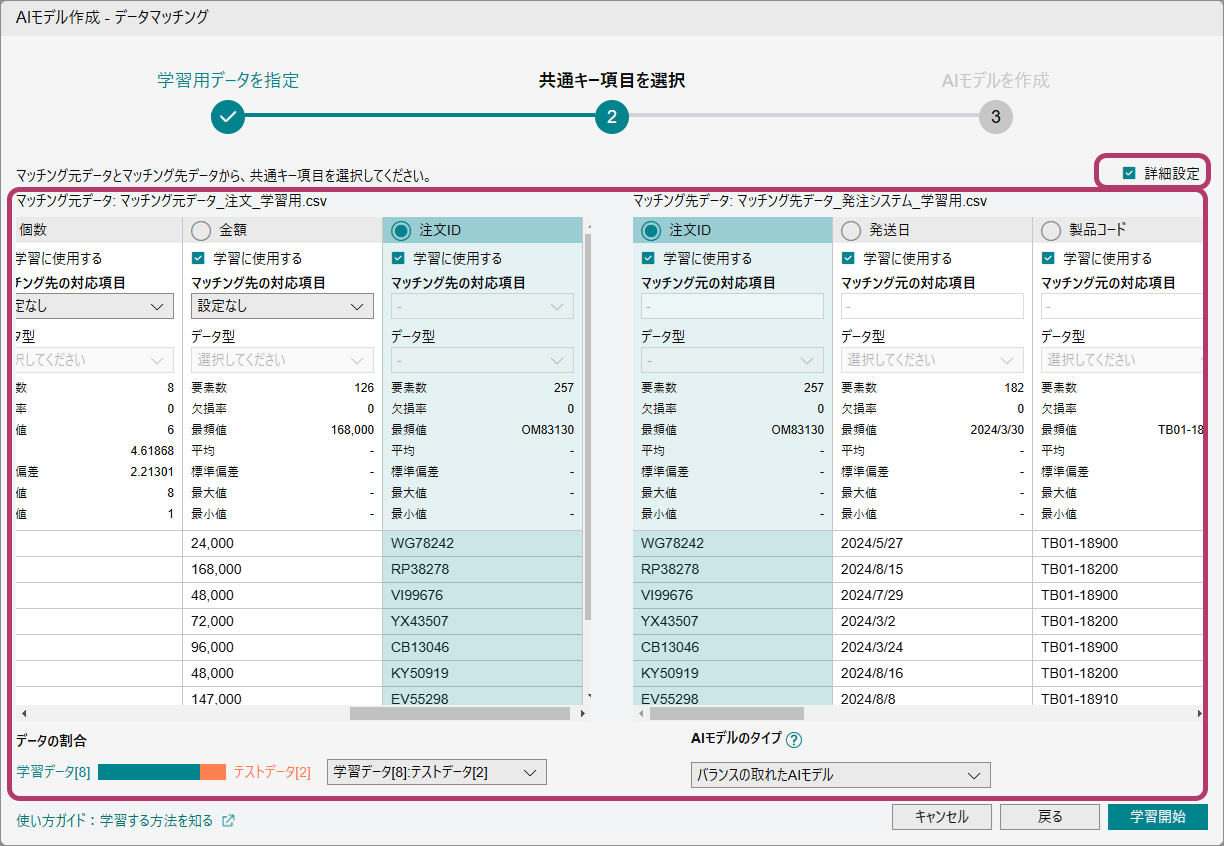
Task: Click AIモデルを作成 step label
Action: 996,80
